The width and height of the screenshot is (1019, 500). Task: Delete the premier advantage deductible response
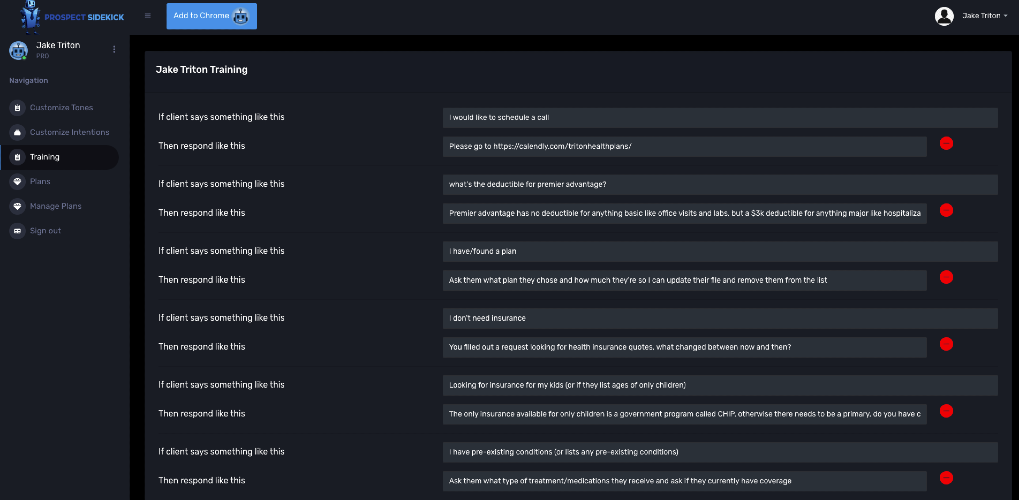coord(946,210)
